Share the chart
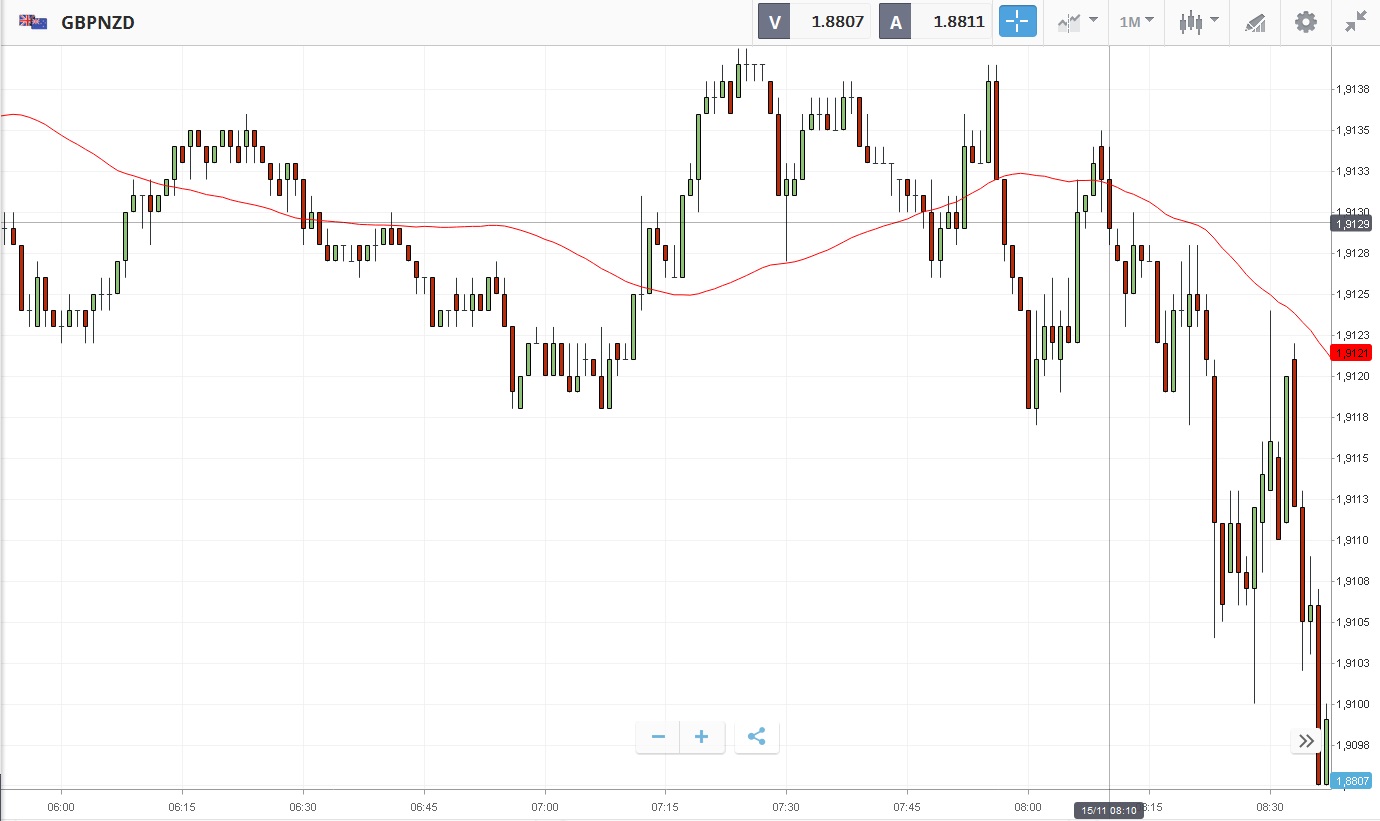This screenshot has height=821, width=1380. 757,737
